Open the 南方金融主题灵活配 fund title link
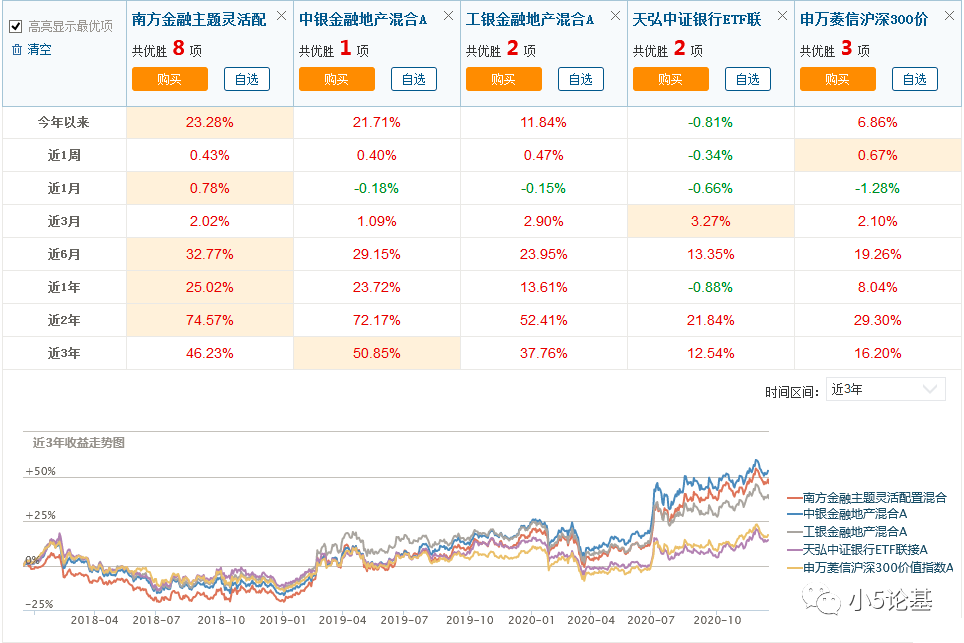This screenshot has height=643, width=964. pos(199,18)
